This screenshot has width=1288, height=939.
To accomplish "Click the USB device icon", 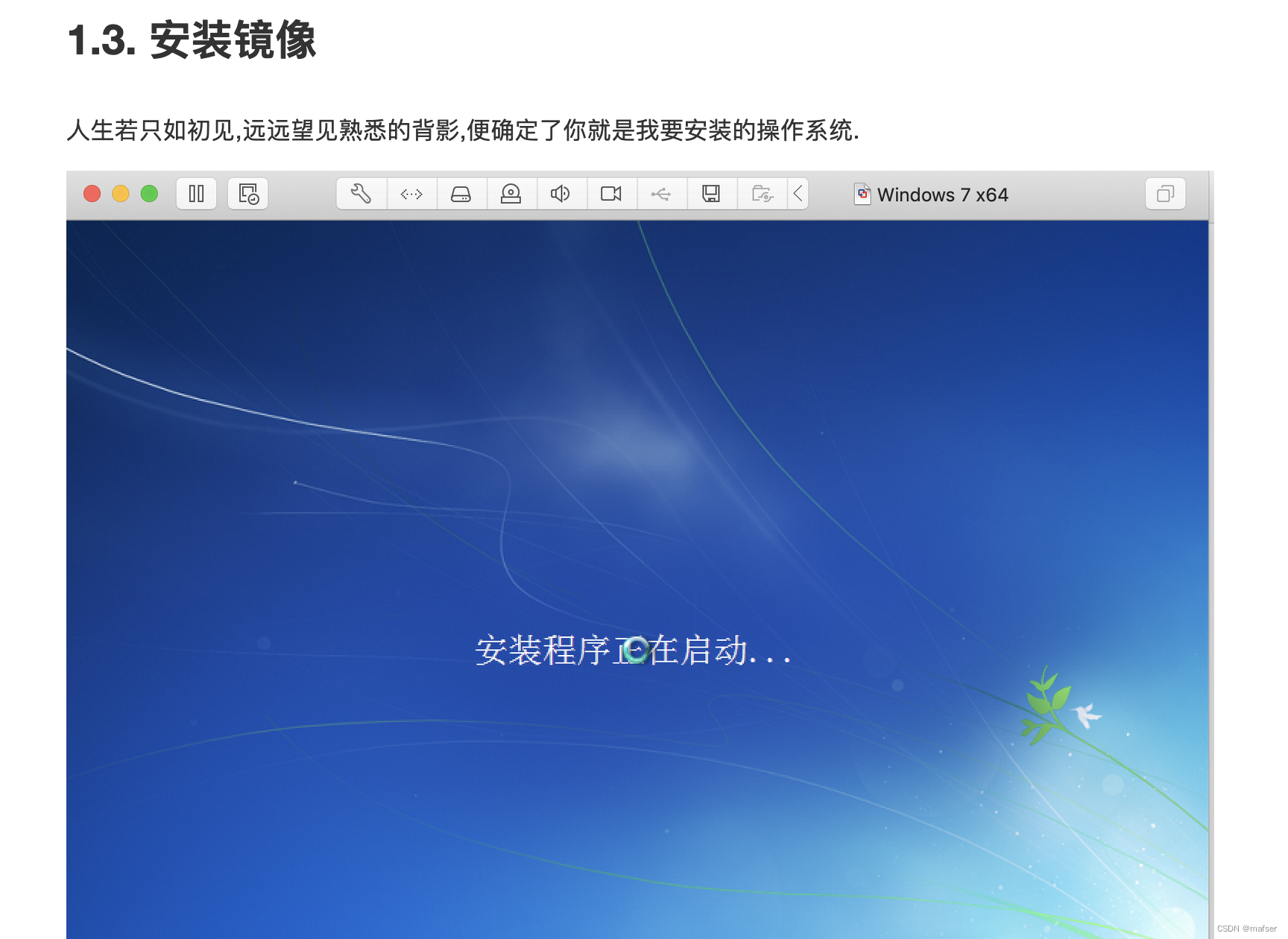I will pos(661,194).
